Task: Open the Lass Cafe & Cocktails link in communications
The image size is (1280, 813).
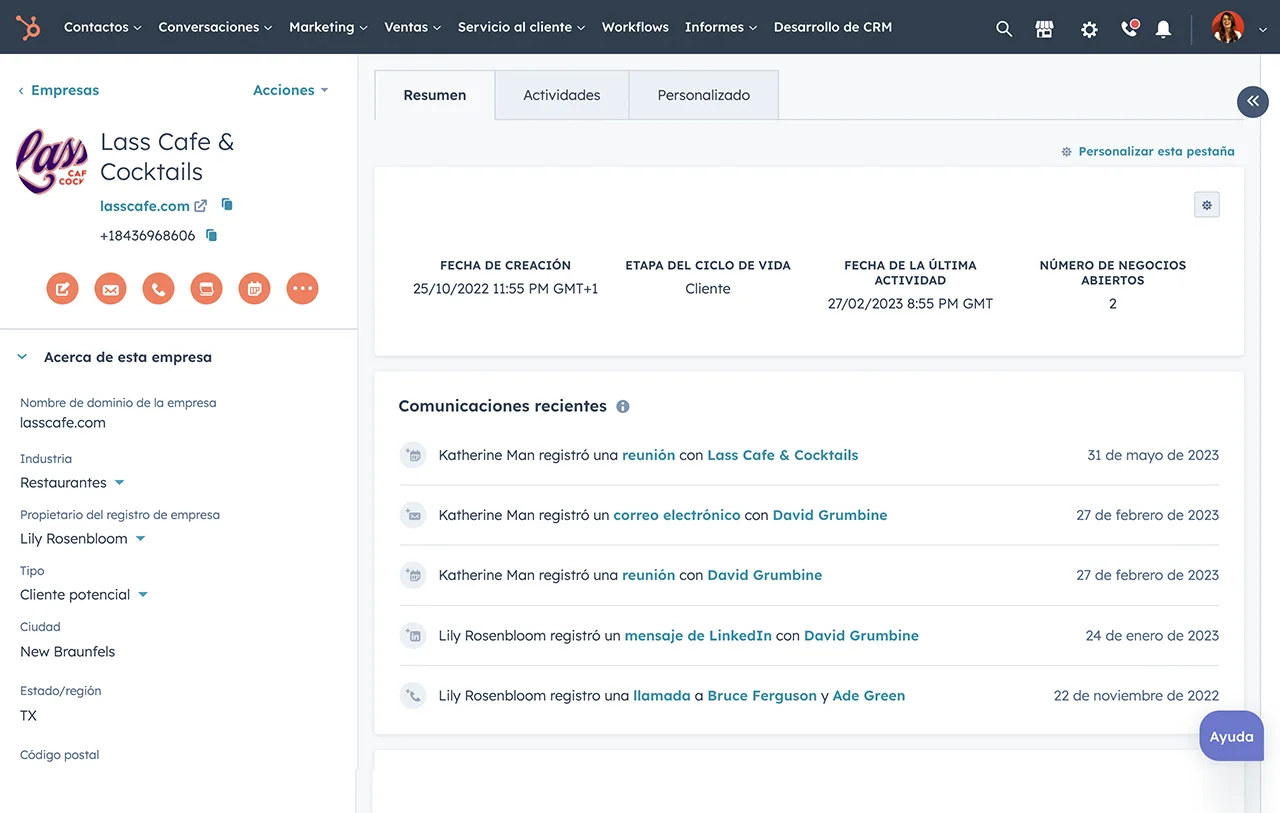Action: (783, 455)
